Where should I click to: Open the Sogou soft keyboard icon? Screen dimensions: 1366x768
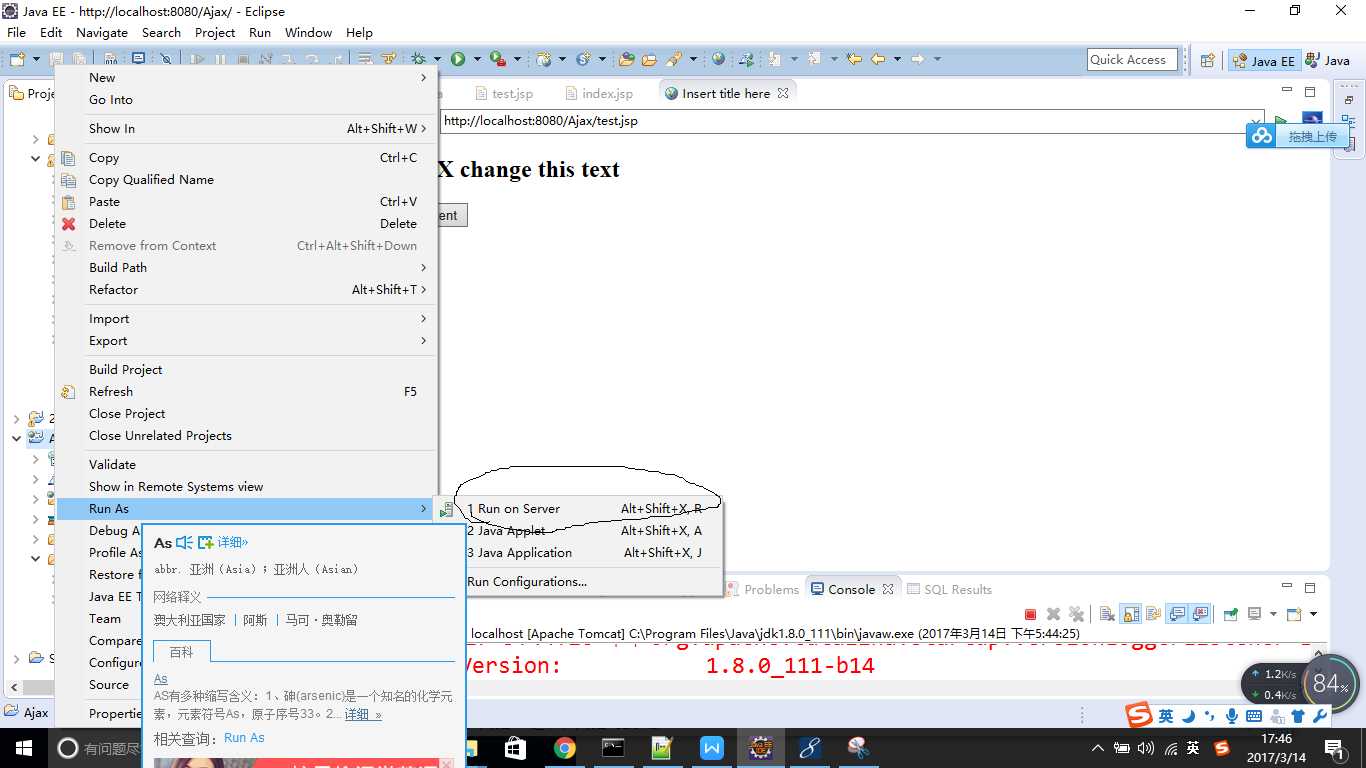1253,717
